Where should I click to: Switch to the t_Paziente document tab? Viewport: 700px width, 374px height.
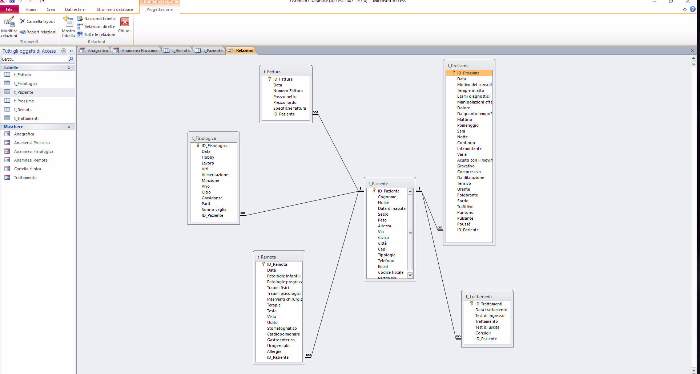tap(209, 51)
